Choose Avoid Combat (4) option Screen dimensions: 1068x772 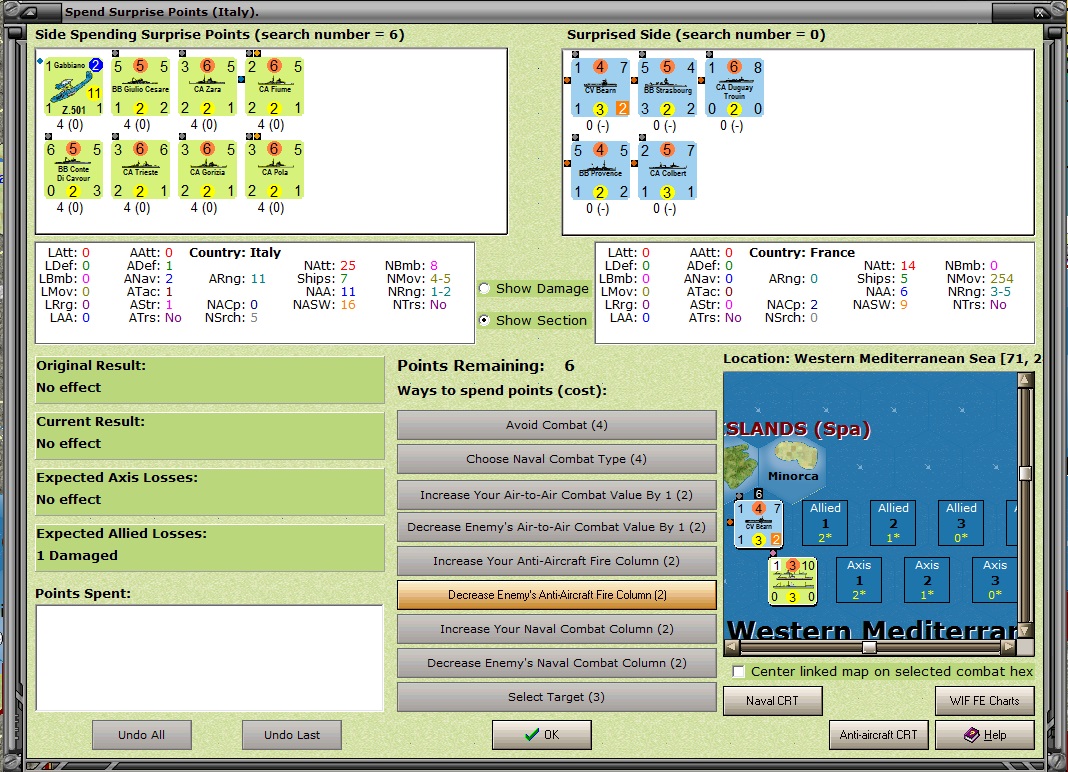556,425
